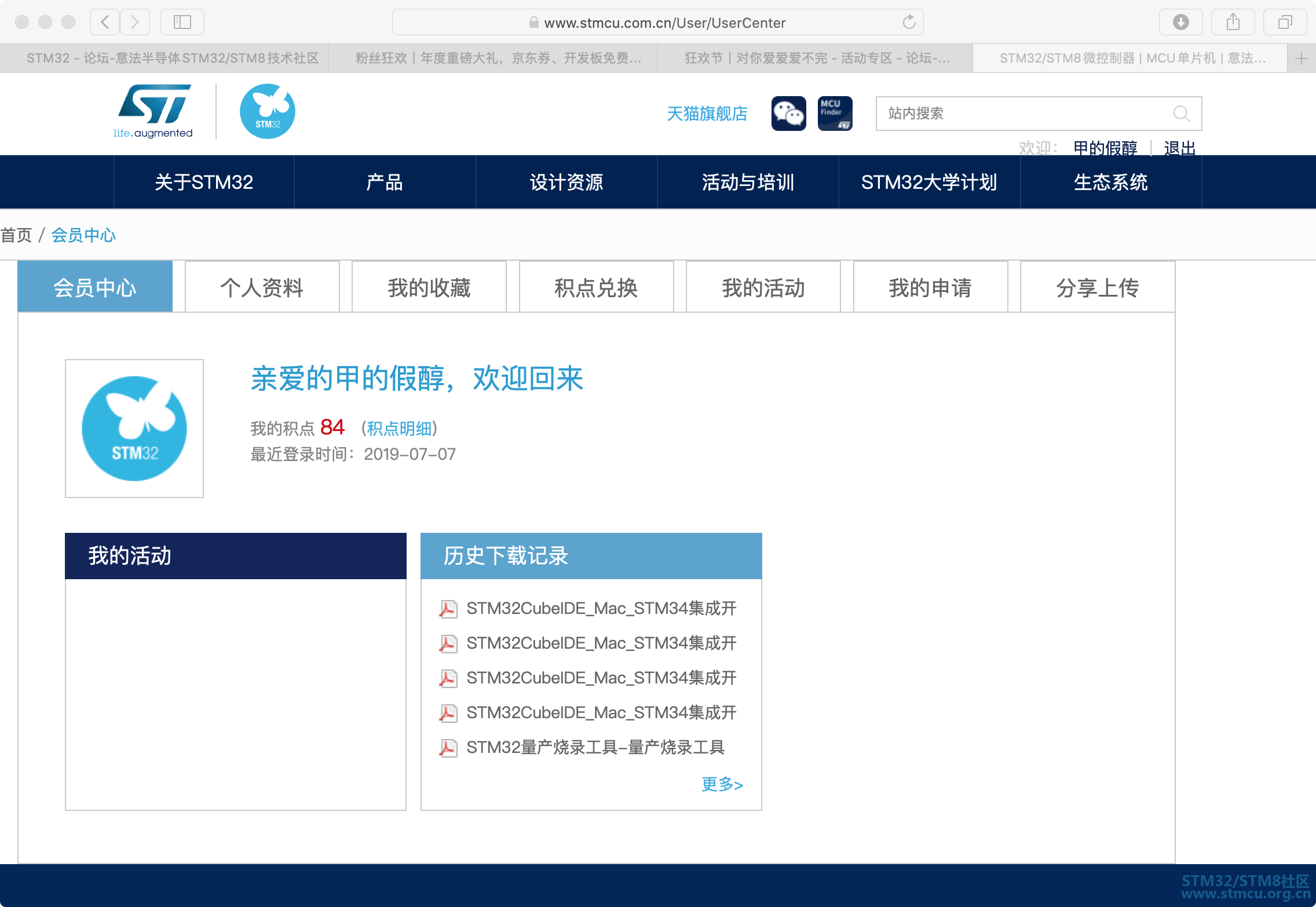
Task: Open 设计资源 nav menu
Action: coord(566,182)
